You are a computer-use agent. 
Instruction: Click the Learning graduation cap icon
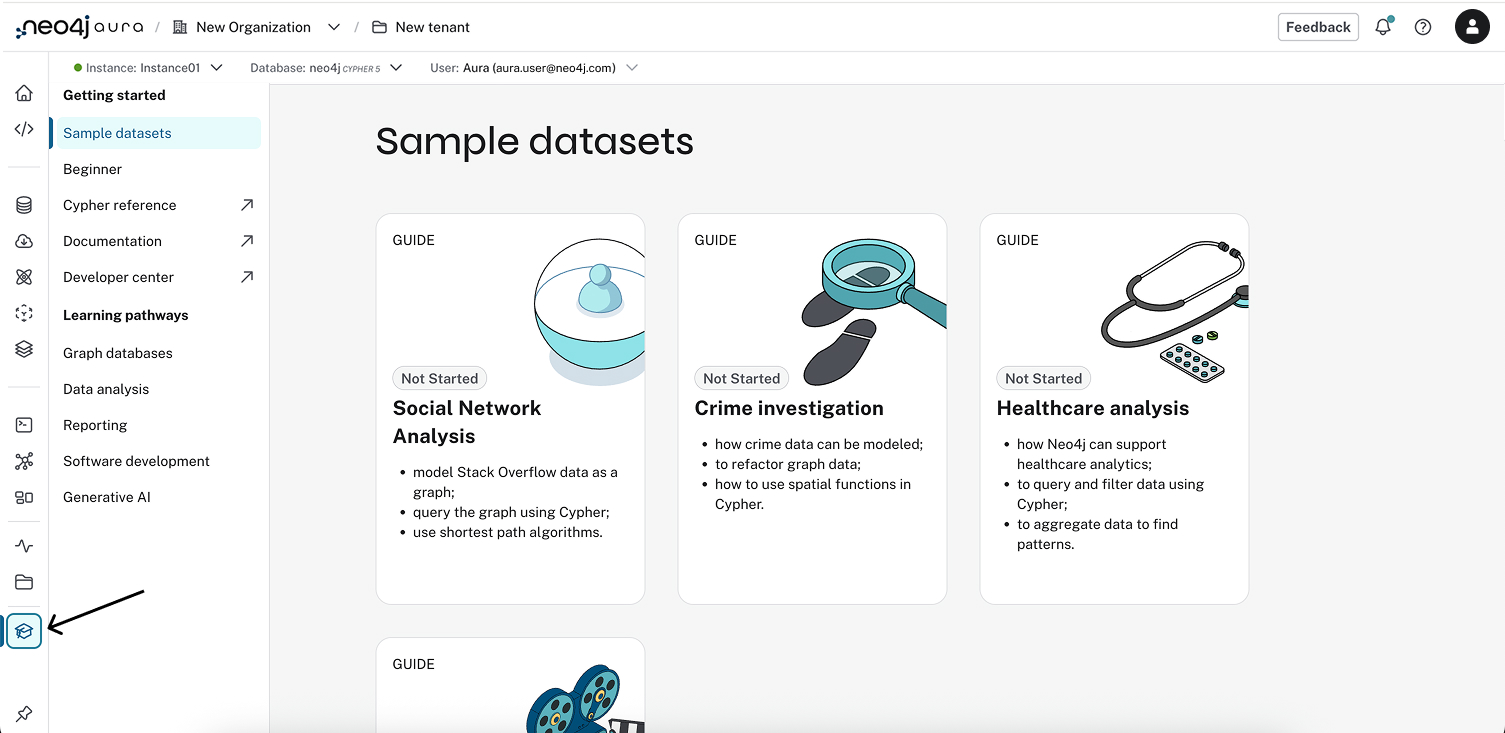[23, 630]
